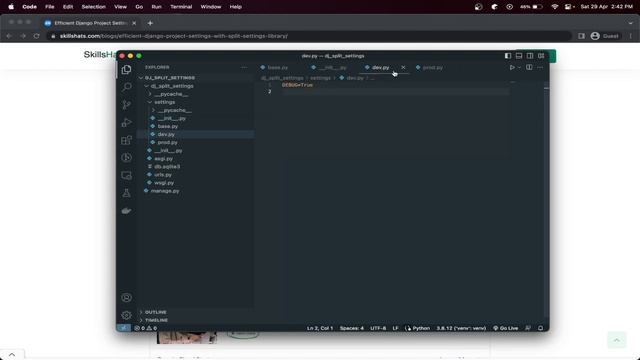Click the remote window indicator in status bar
Screen dimensions: 640x360
pos(123,328)
